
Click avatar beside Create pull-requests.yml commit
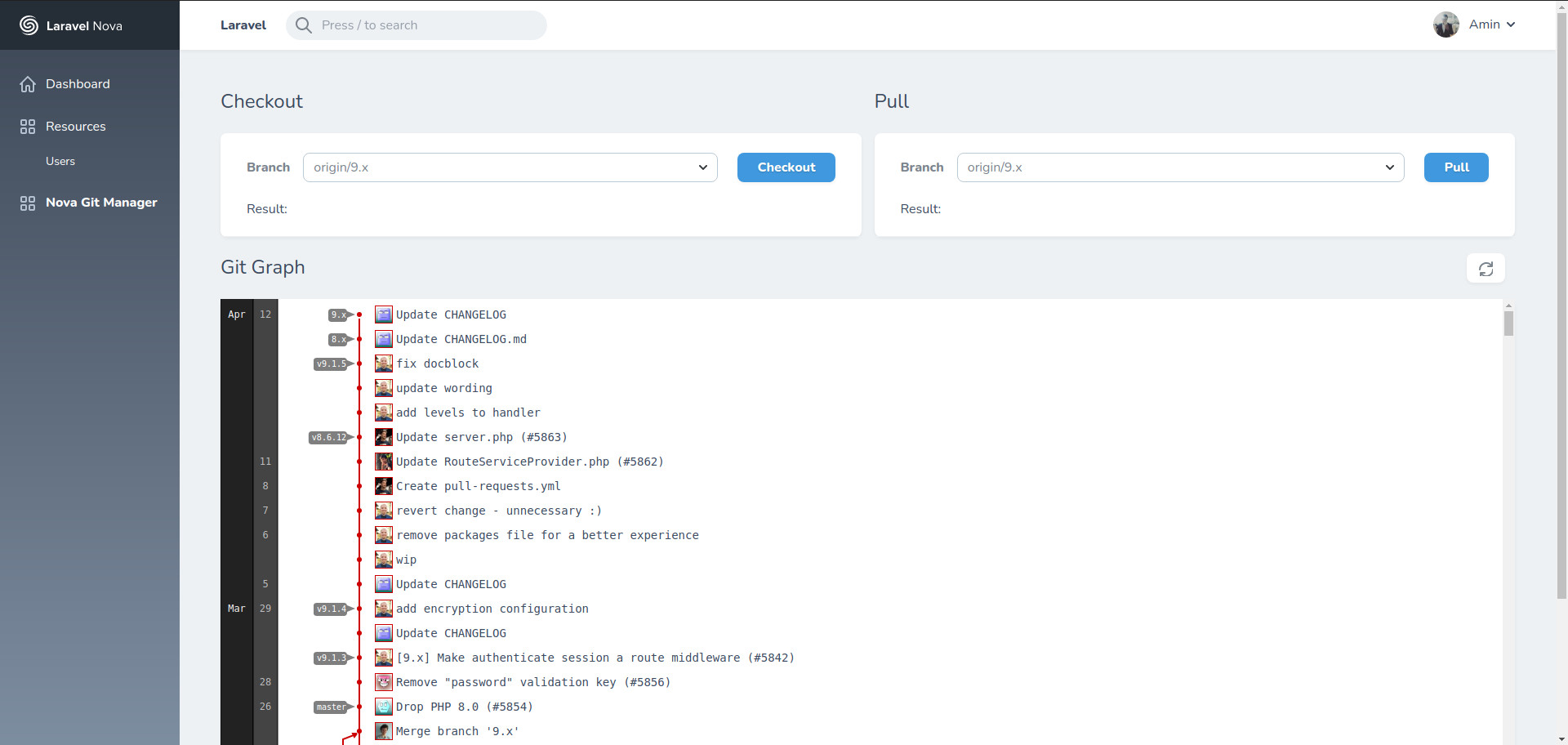pyautogui.click(x=384, y=486)
